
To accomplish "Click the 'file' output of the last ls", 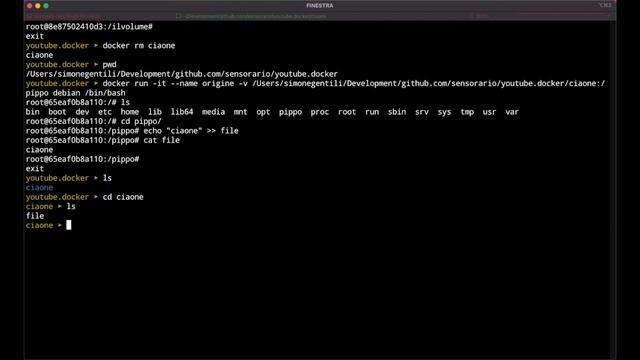I will coord(35,216).
